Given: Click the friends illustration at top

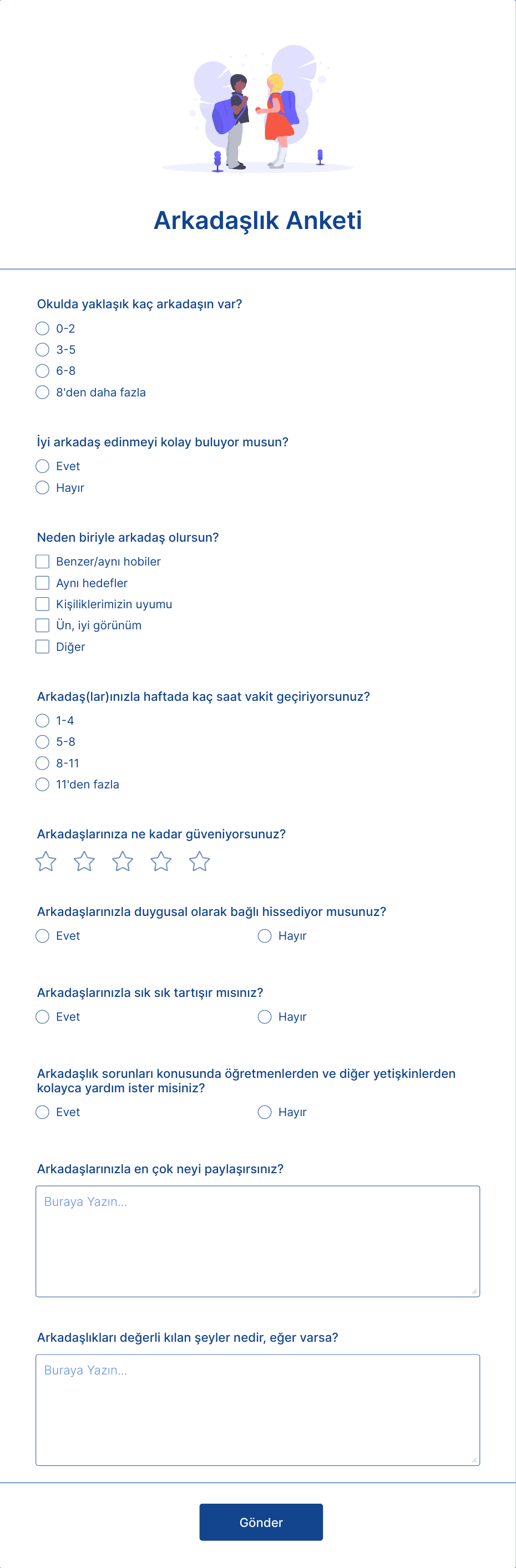Looking at the screenshot, I should [257, 108].
